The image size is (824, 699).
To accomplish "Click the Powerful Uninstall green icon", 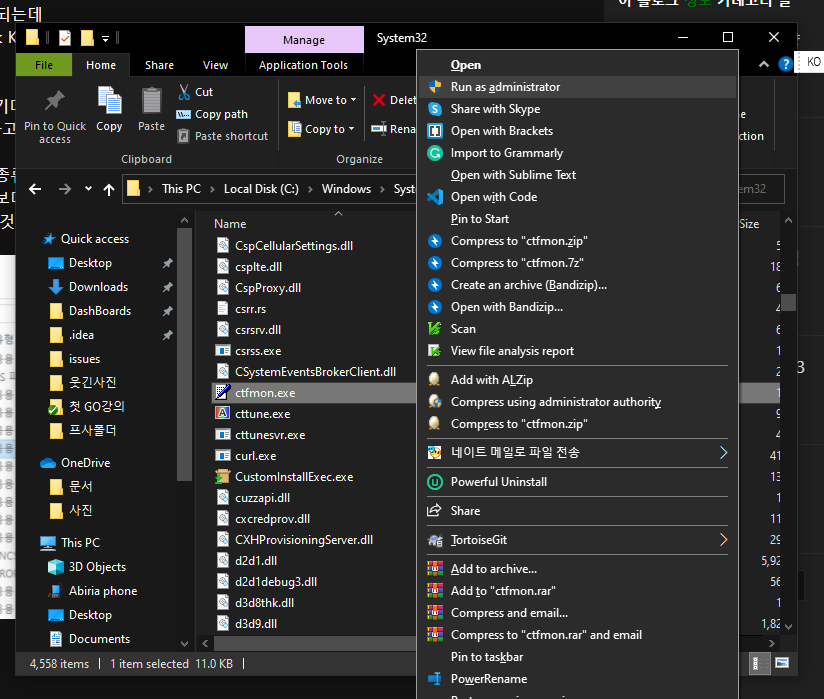I will 435,482.
